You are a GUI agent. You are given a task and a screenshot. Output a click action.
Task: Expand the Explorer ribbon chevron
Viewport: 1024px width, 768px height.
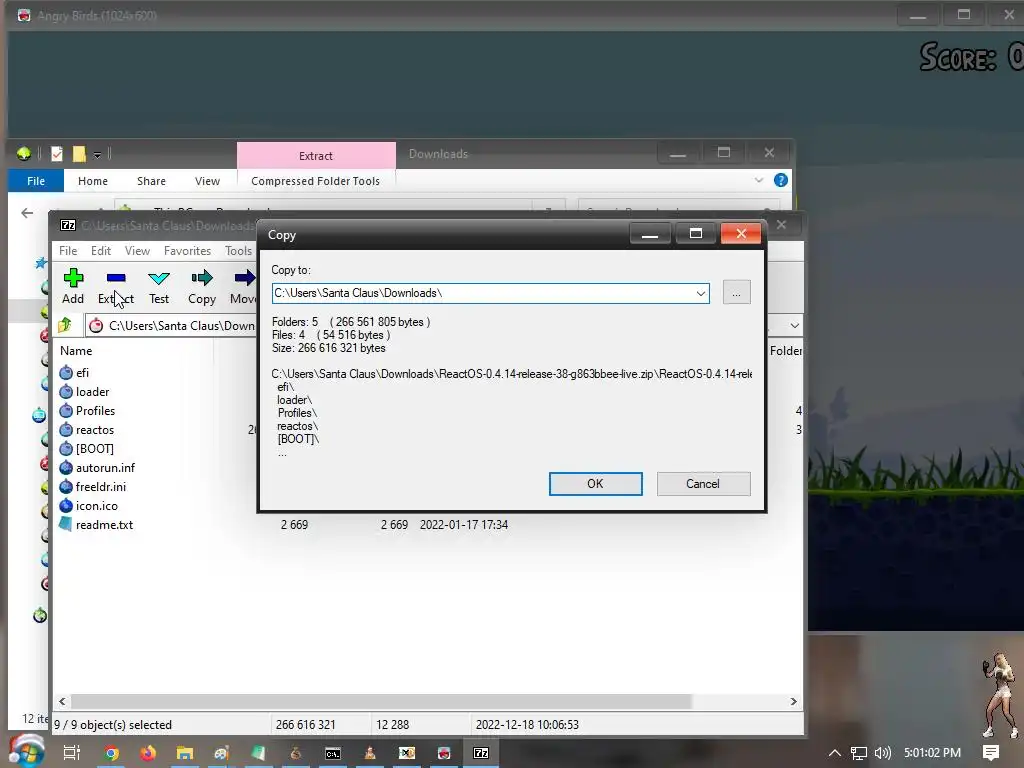click(759, 180)
